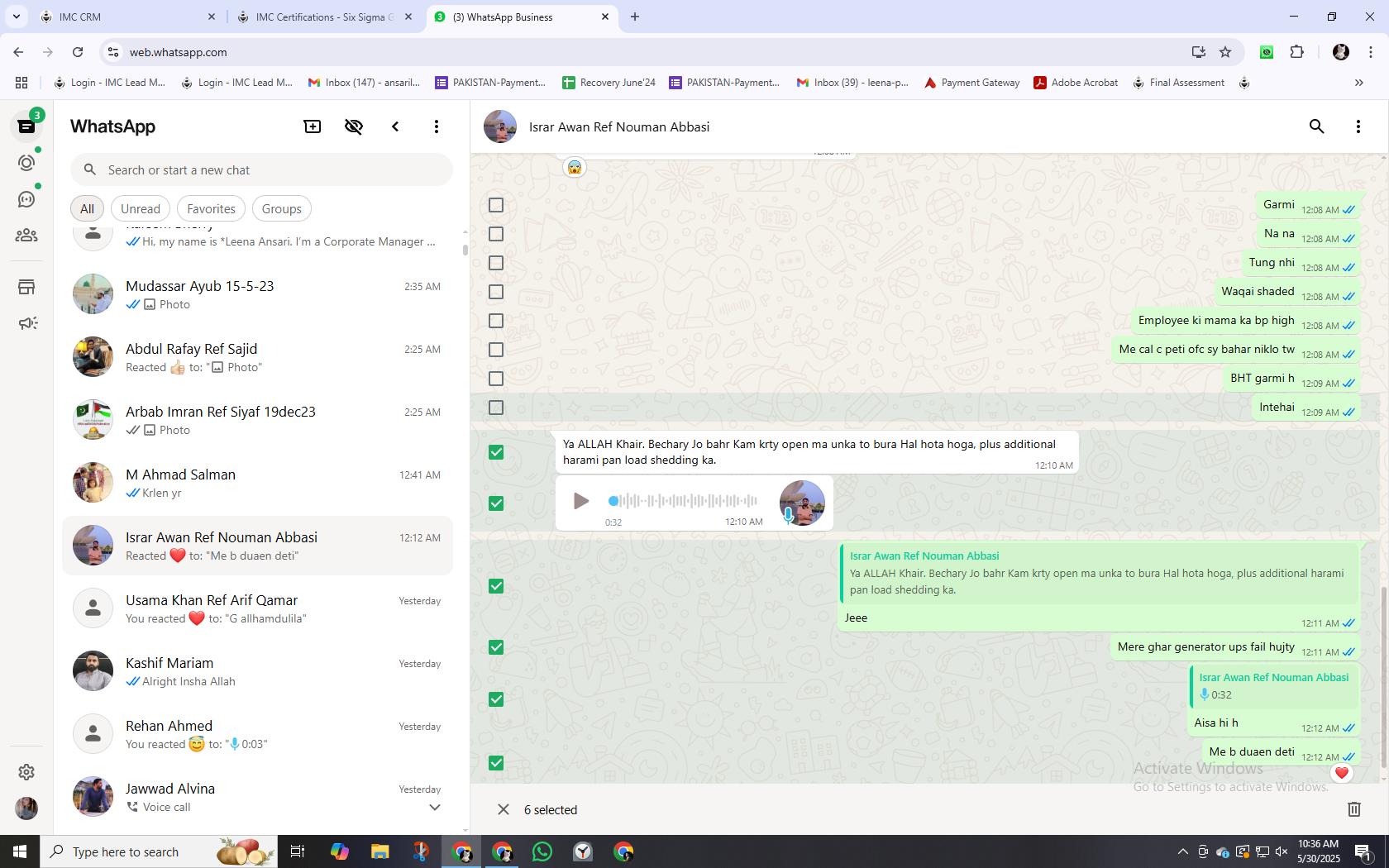Switch to IMC CRM browser tab

pyautogui.click(x=128, y=17)
